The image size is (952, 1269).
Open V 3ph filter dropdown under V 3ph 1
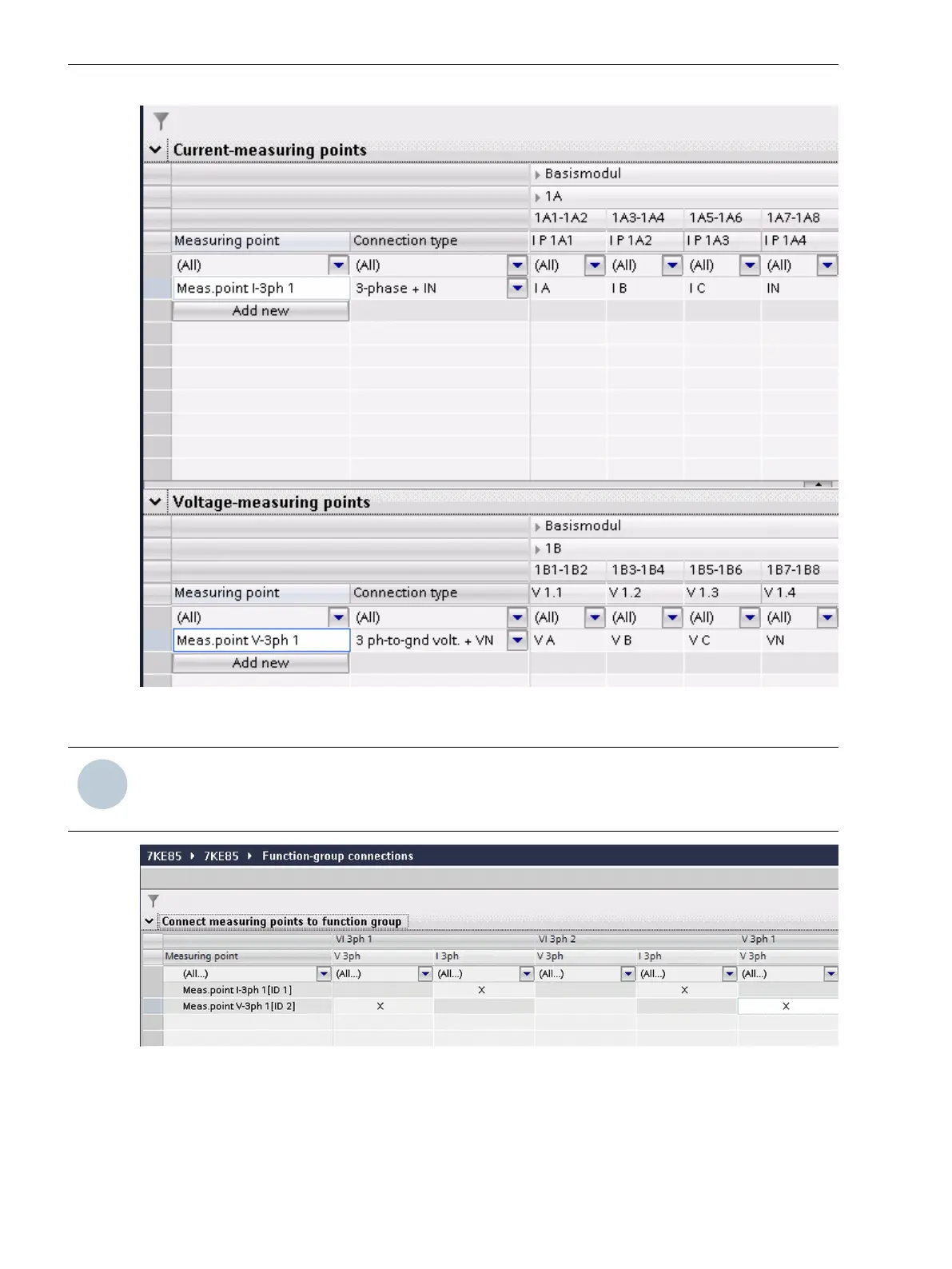coord(831,974)
